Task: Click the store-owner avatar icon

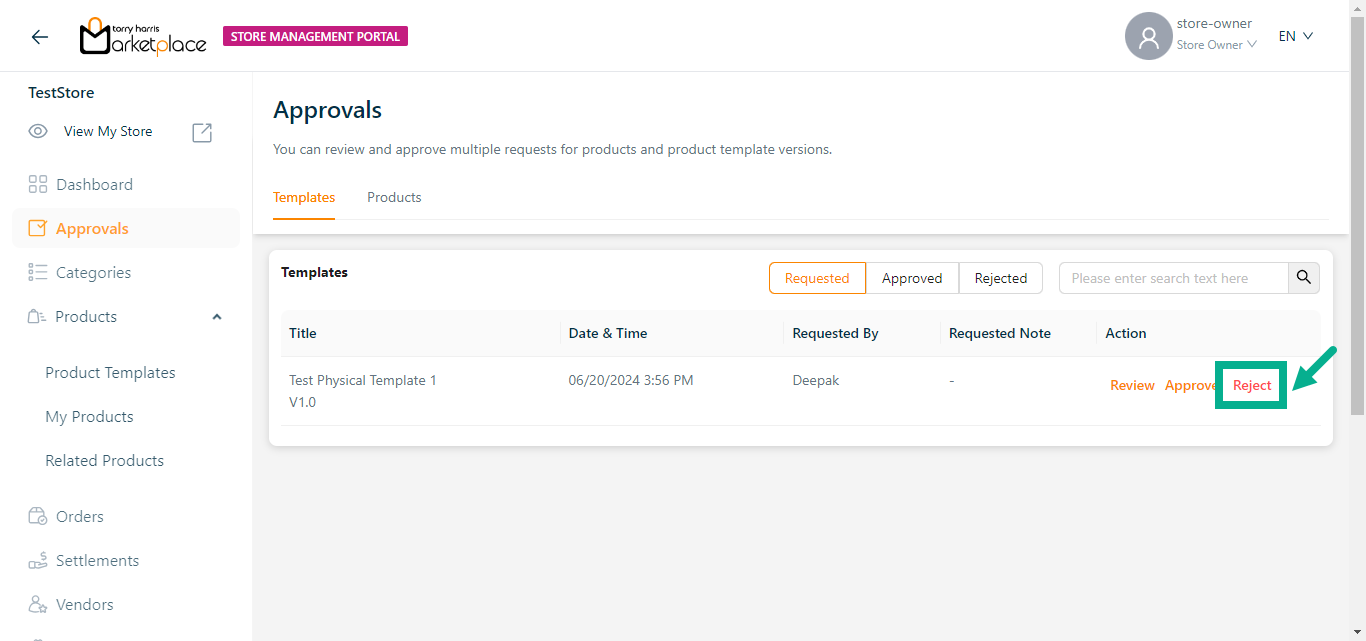Action: click(x=1148, y=37)
